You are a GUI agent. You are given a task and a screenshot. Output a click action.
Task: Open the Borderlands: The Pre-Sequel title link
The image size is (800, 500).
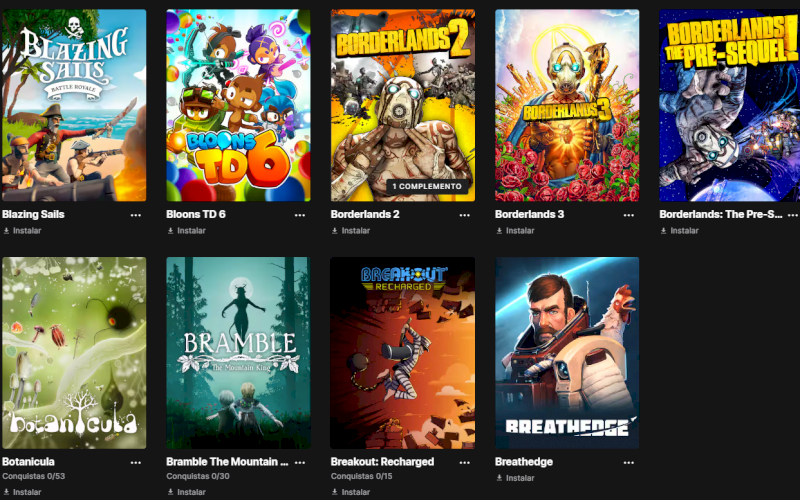pyautogui.click(x=720, y=214)
